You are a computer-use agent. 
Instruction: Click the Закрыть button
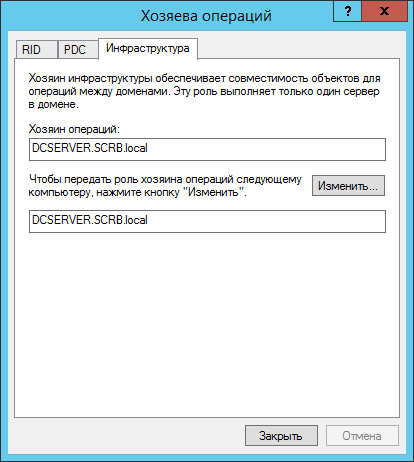(x=281, y=436)
